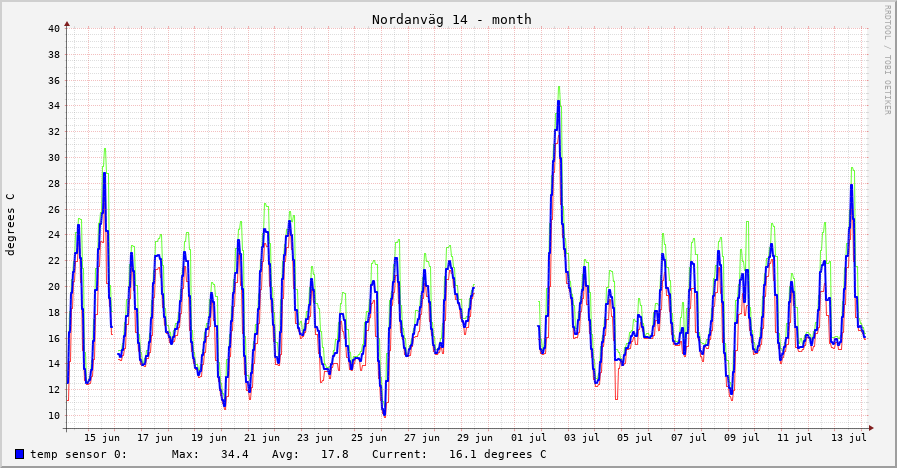Click the Max value '34.4'
897x468 pixels.
235,454
